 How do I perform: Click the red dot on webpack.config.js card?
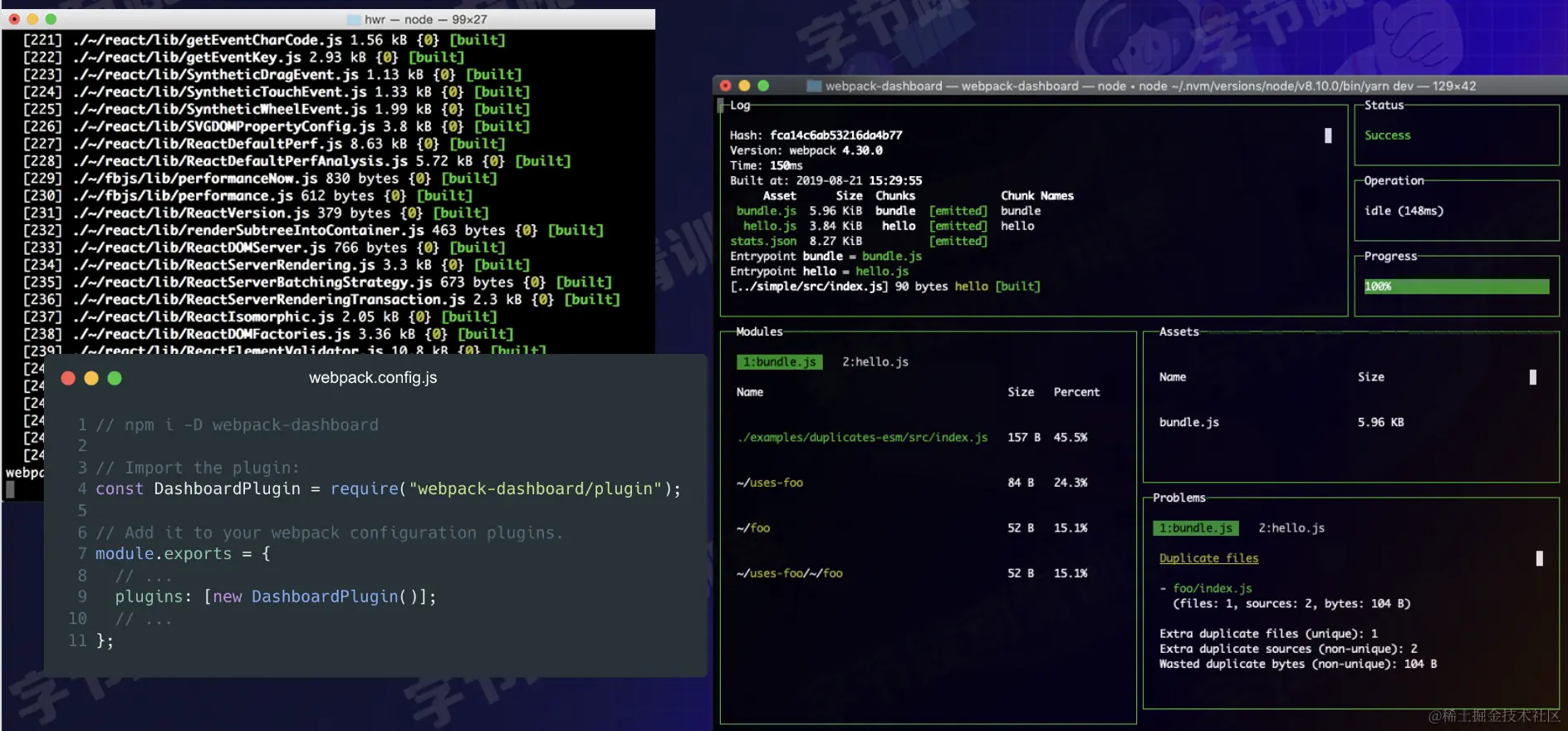[68, 378]
